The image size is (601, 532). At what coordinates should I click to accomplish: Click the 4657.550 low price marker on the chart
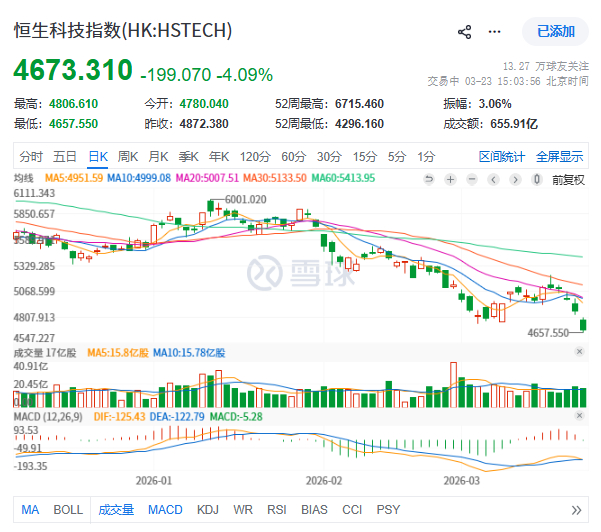pos(548,333)
